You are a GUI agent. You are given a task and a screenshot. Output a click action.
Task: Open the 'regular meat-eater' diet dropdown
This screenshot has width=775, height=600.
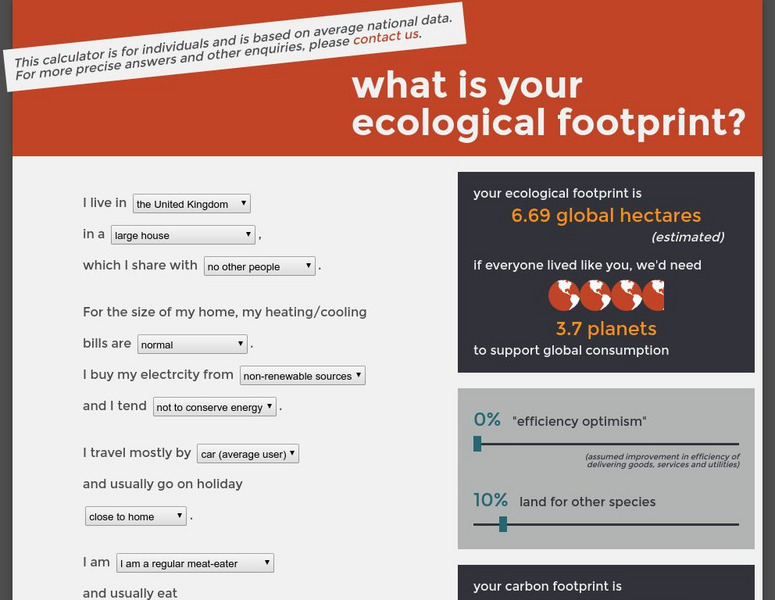pos(195,564)
